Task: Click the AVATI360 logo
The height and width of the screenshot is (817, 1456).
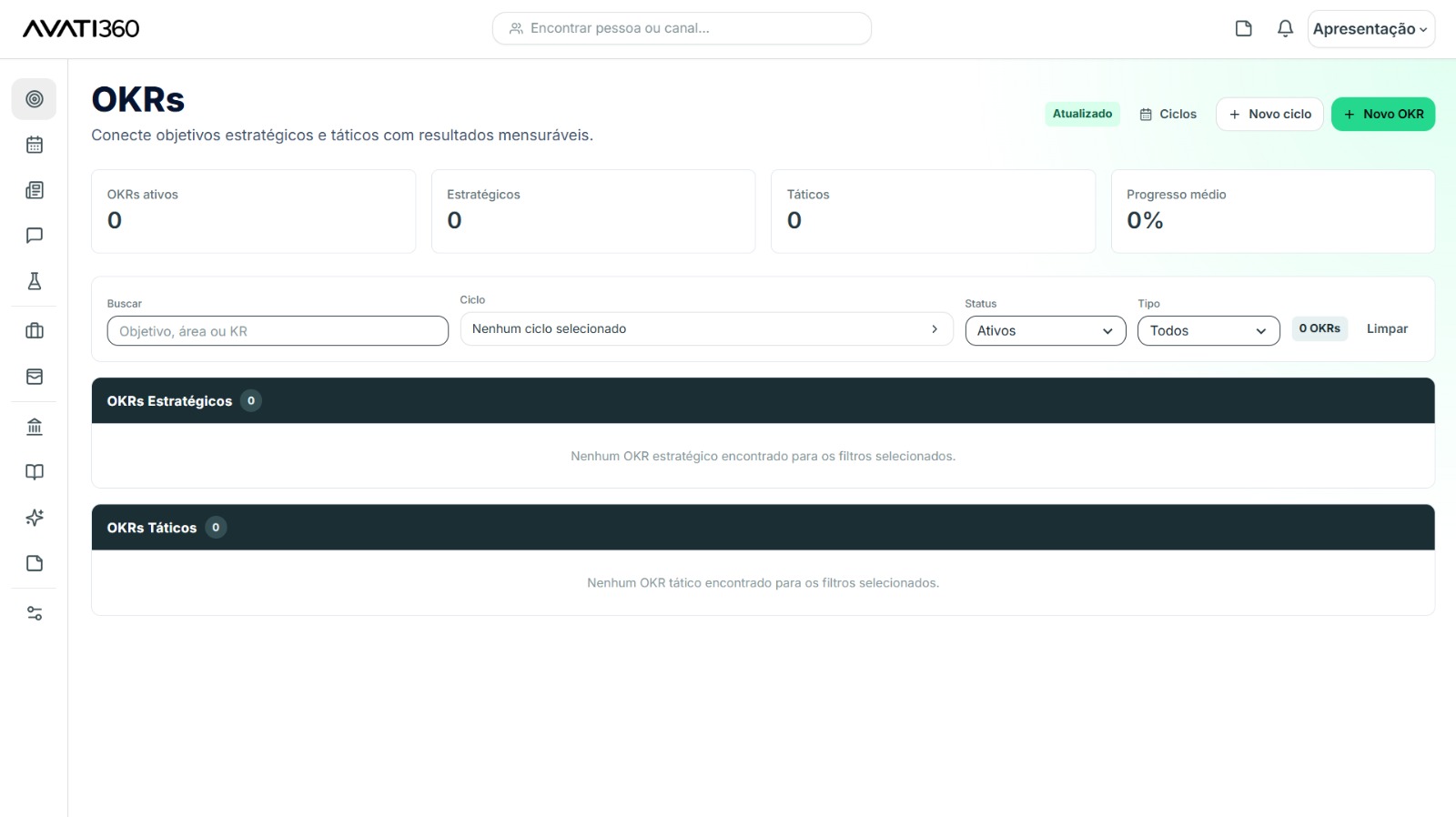Action: [x=81, y=28]
